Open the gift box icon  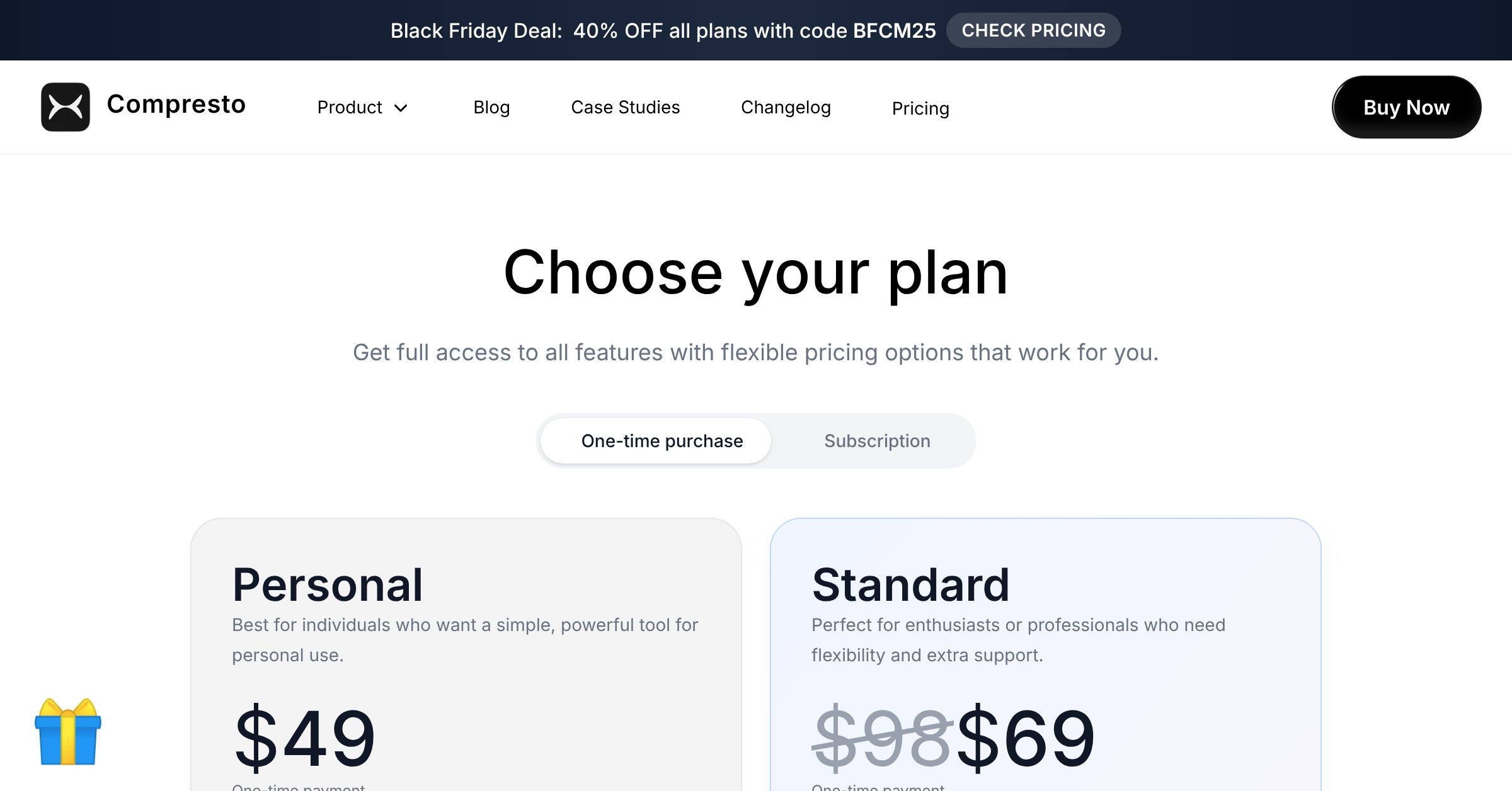[x=68, y=732]
